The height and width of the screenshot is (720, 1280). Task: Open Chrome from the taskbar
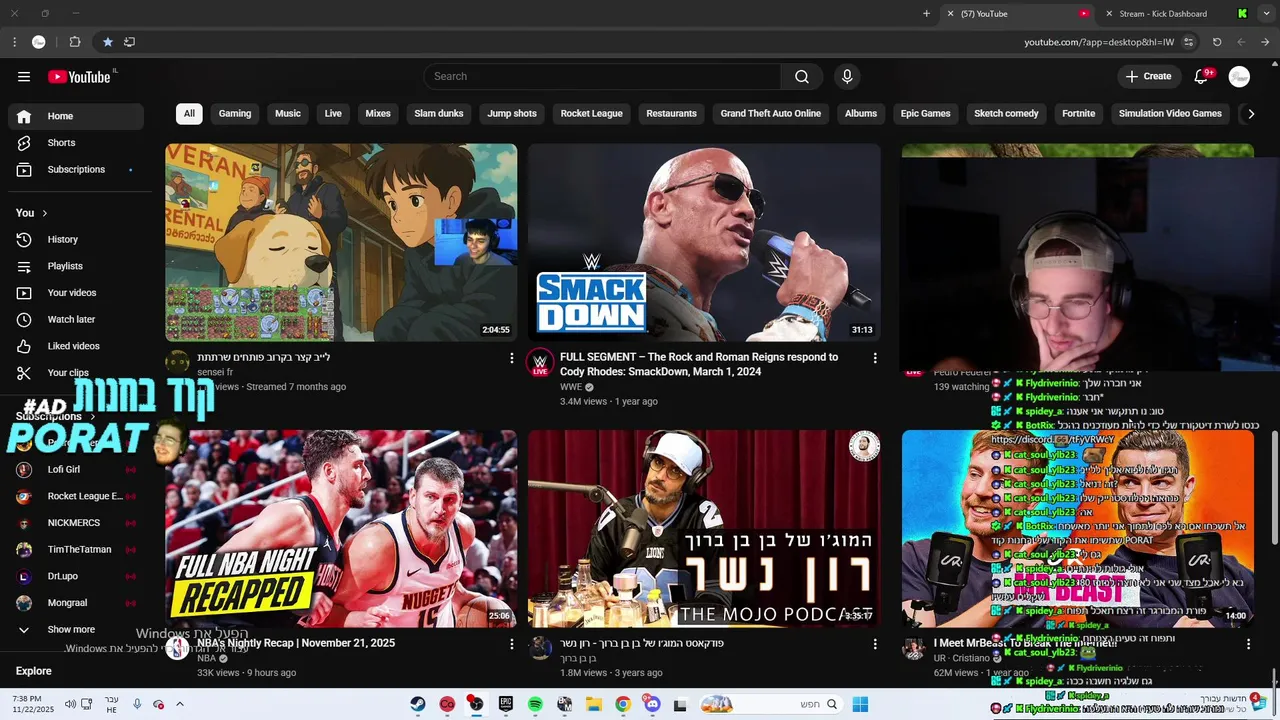click(x=623, y=704)
